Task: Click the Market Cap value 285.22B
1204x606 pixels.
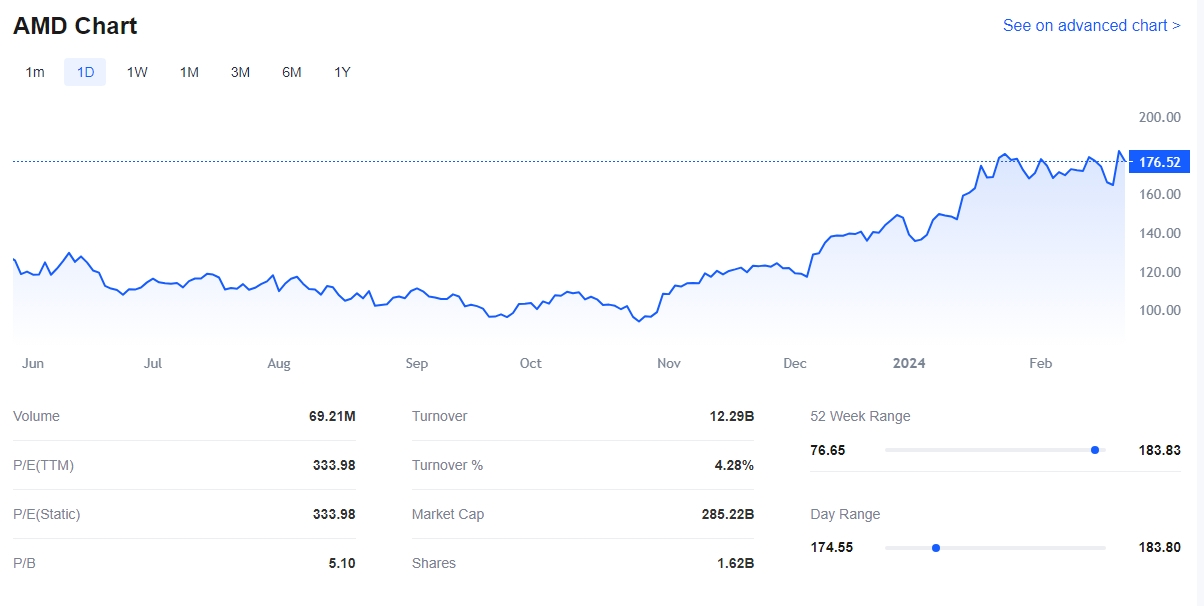Action: (727, 514)
